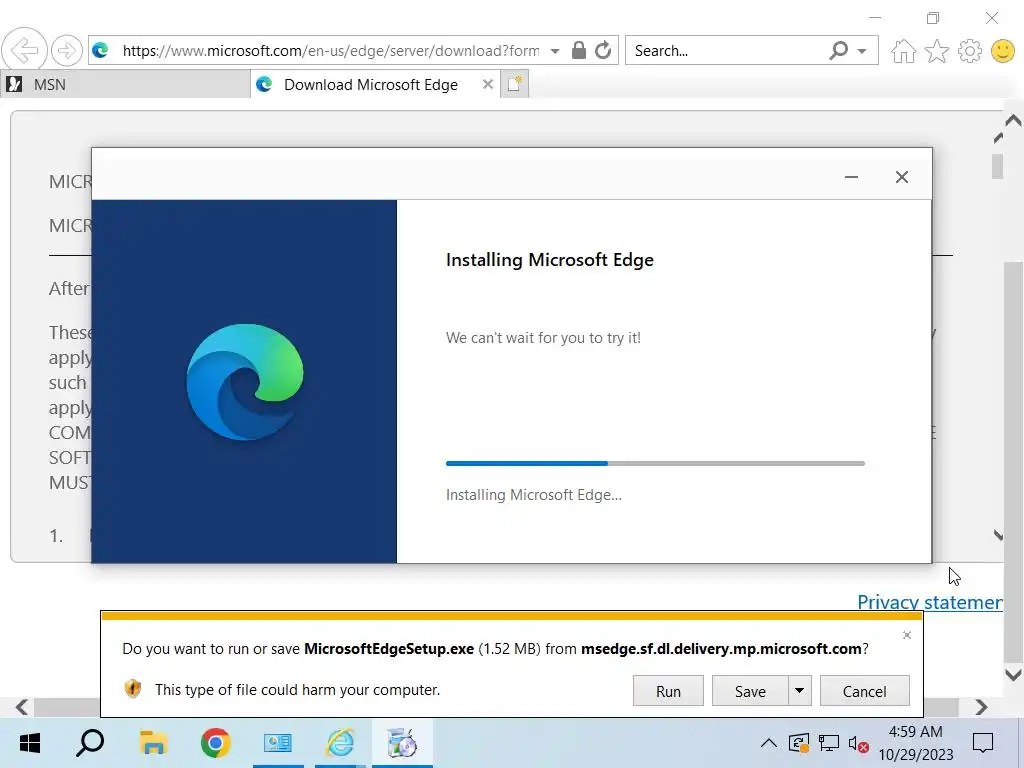1024x768 pixels.
Task: Click the horizontal scroll left arrow
Action: point(22,707)
